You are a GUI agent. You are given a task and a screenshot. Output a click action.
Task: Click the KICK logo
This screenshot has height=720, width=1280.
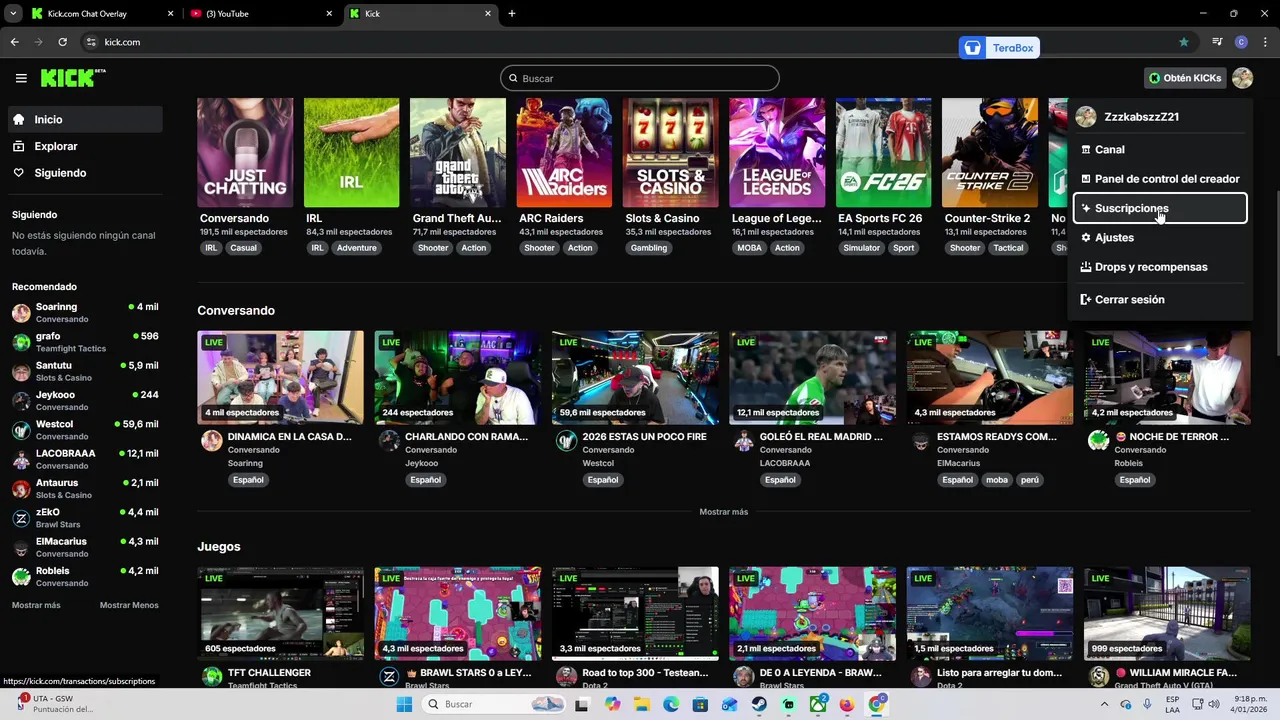[x=72, y=78]
